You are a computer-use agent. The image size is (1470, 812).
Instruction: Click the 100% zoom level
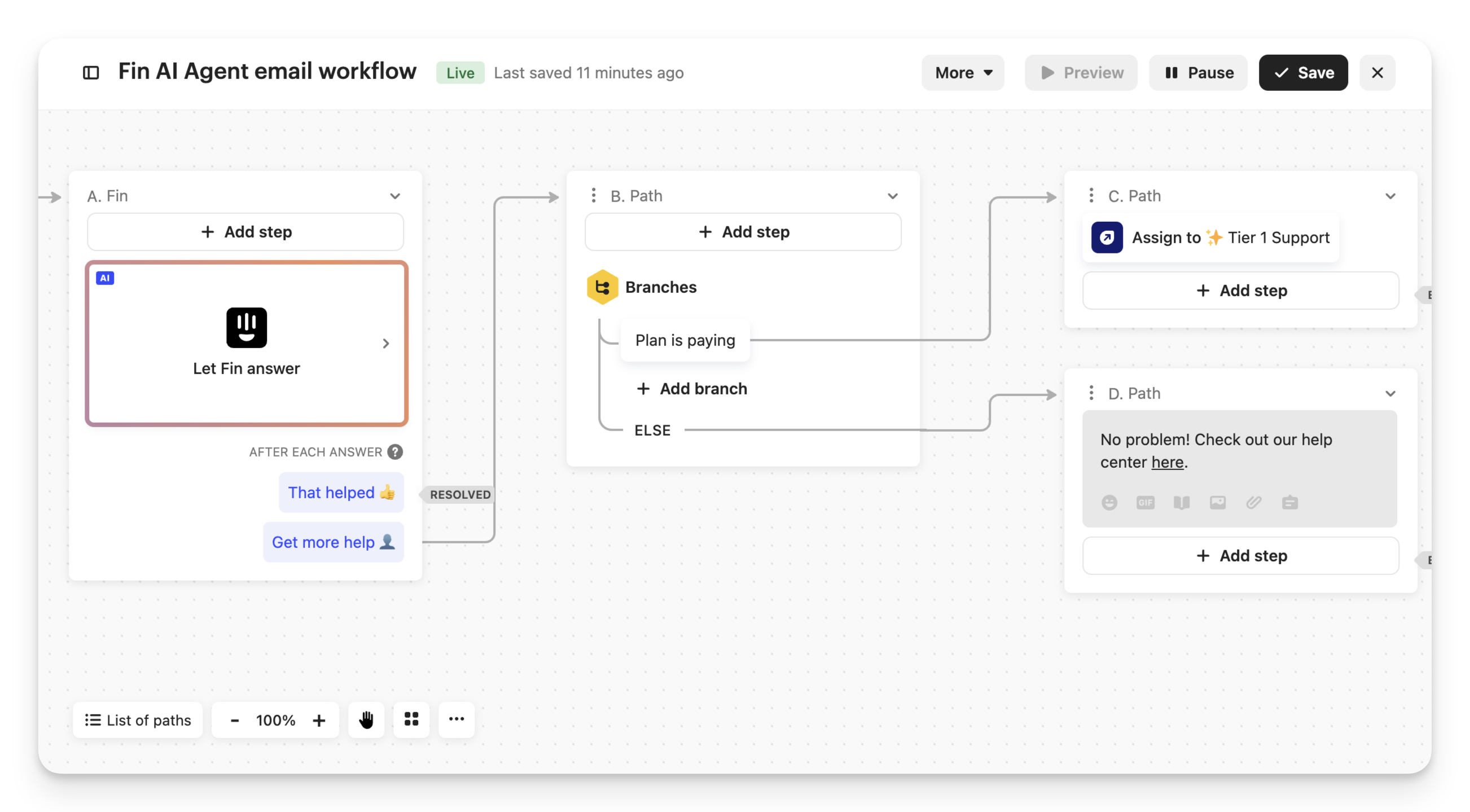(275, 720)
